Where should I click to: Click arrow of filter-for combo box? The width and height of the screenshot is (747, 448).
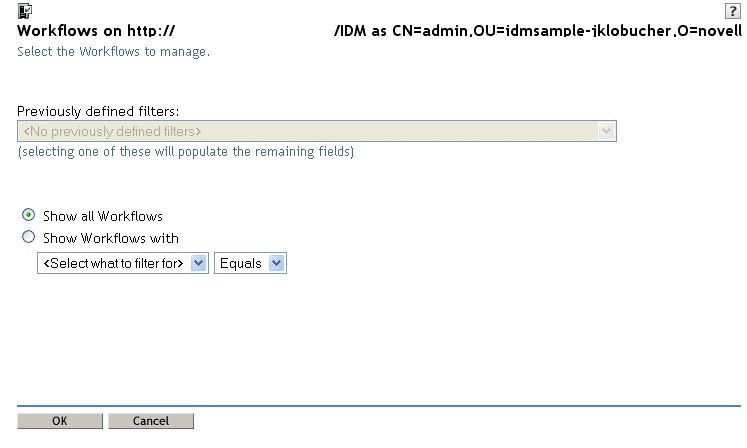(x=198, y=263)
